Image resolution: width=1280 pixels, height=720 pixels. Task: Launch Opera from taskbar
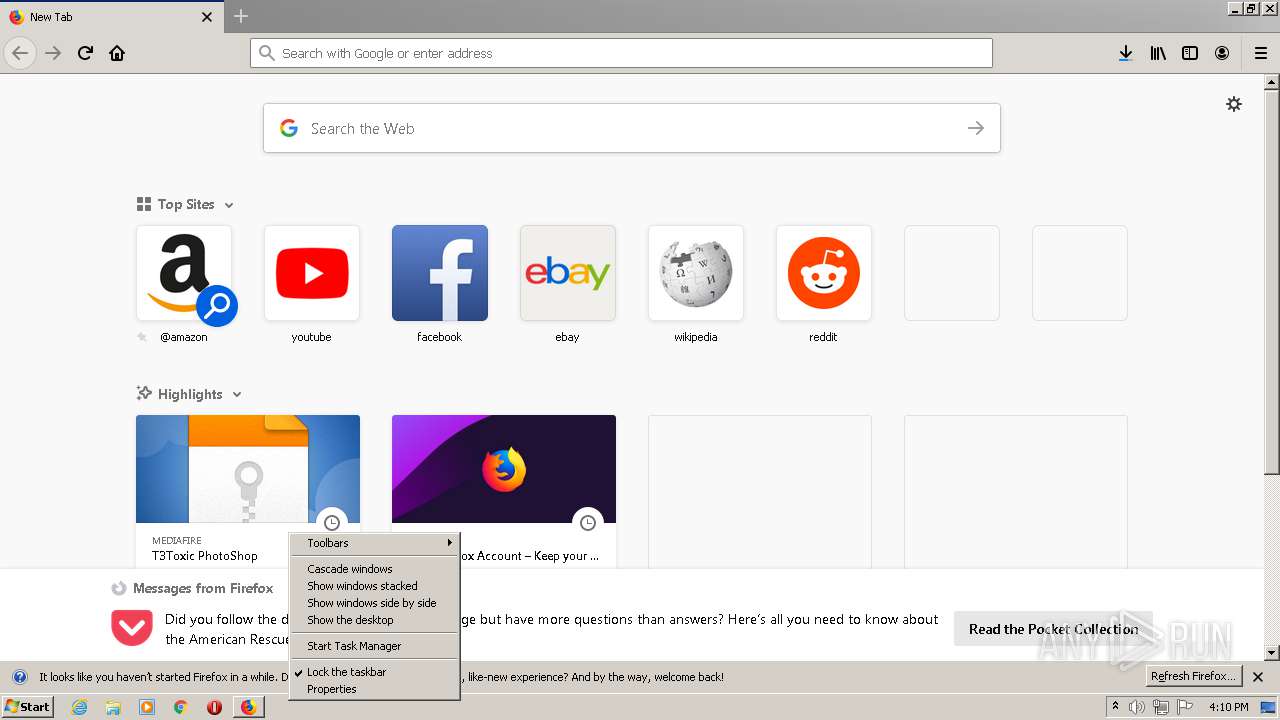[214, 707]
